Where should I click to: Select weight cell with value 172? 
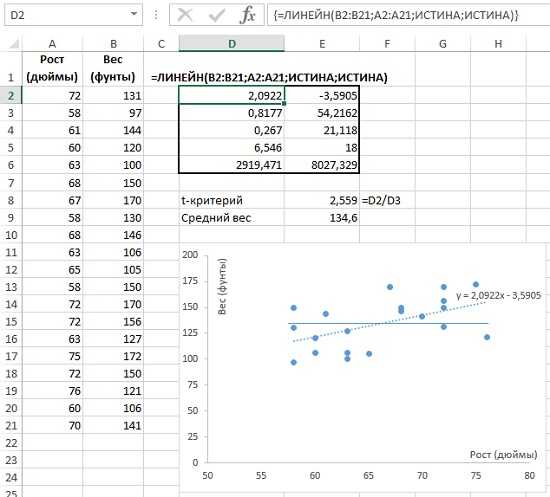[113, 356]
